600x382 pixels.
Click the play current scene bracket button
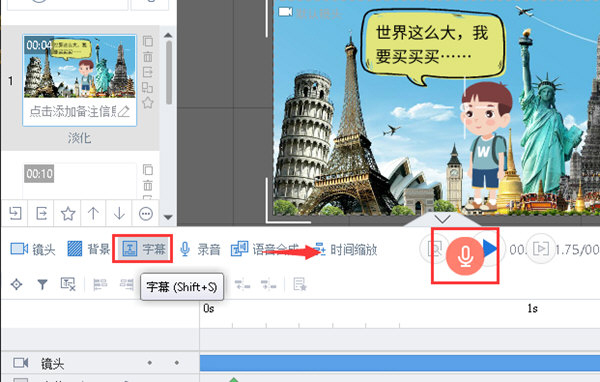click(540, 249)
